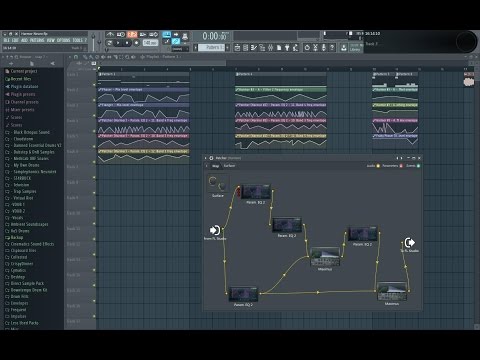
Task: Adjust the master pitch slider
Action: 99,42
